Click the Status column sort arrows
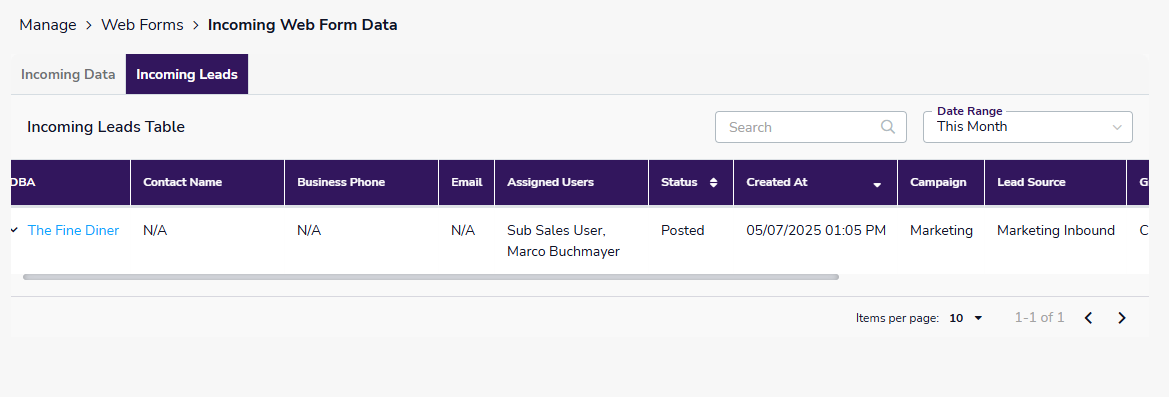Viewport: 1169px width, 397px height. [713, 182]
